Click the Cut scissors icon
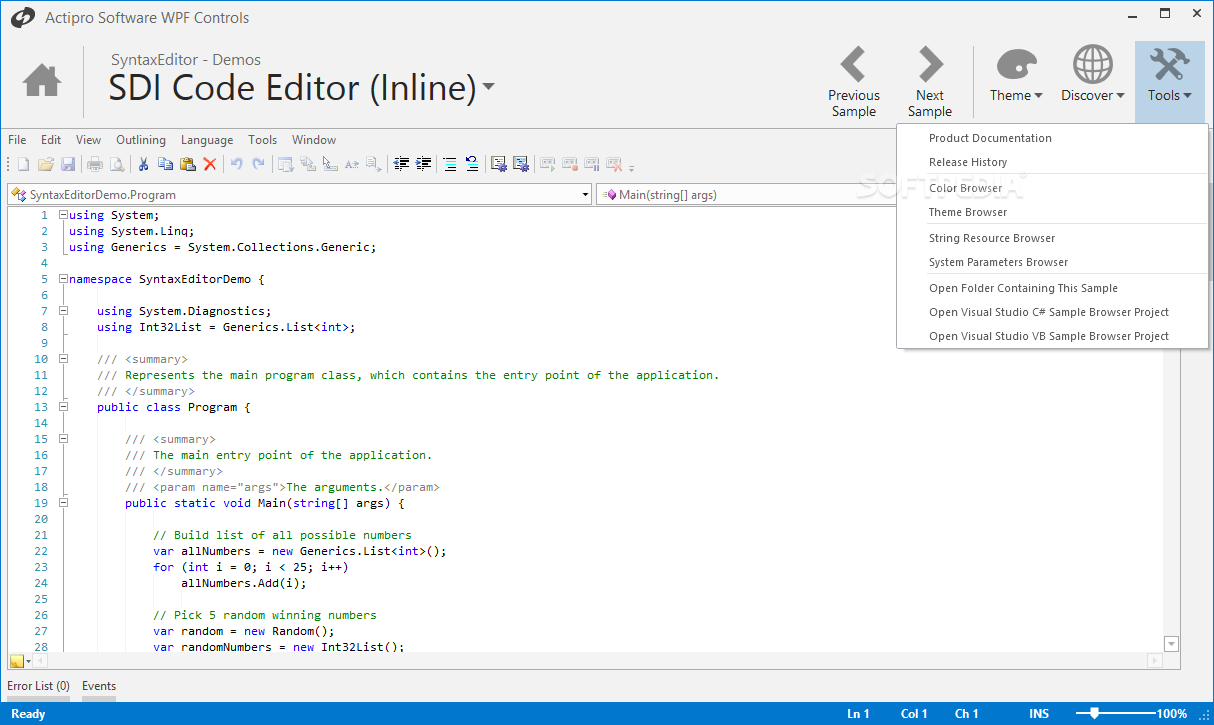The height and width of the screenshot is (725, 1214). tap(143, 164)
